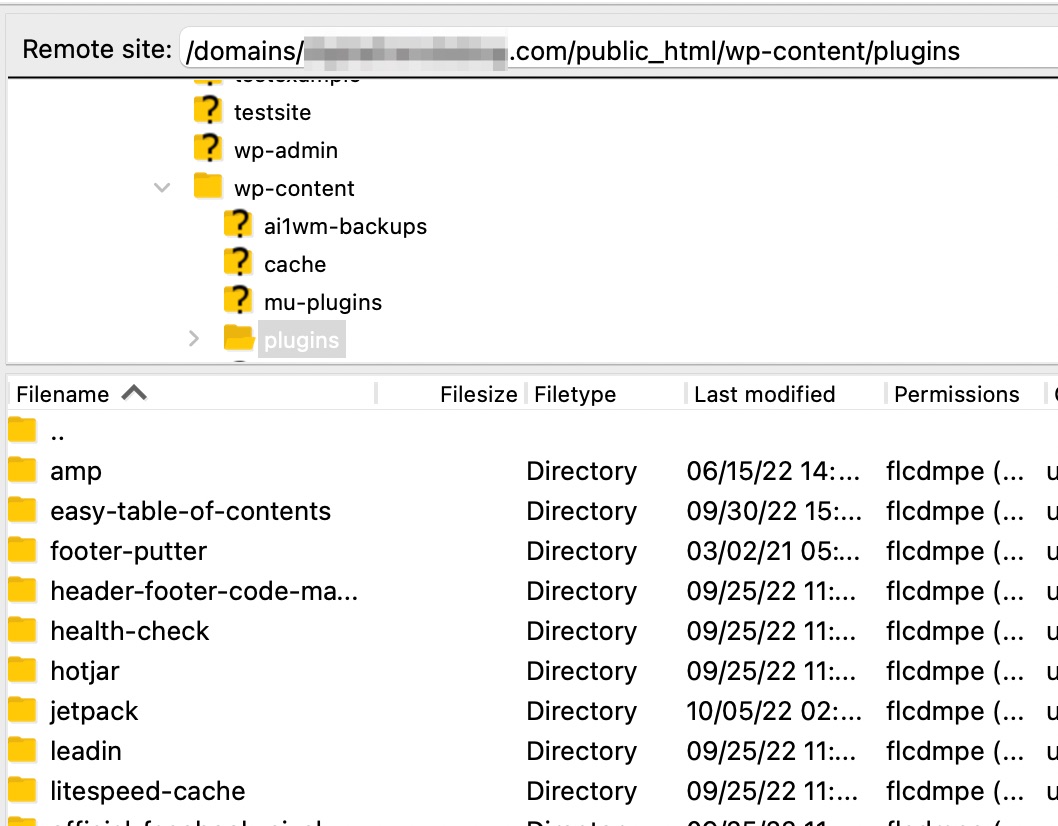Sort files by Filename column header

(192, 394)
